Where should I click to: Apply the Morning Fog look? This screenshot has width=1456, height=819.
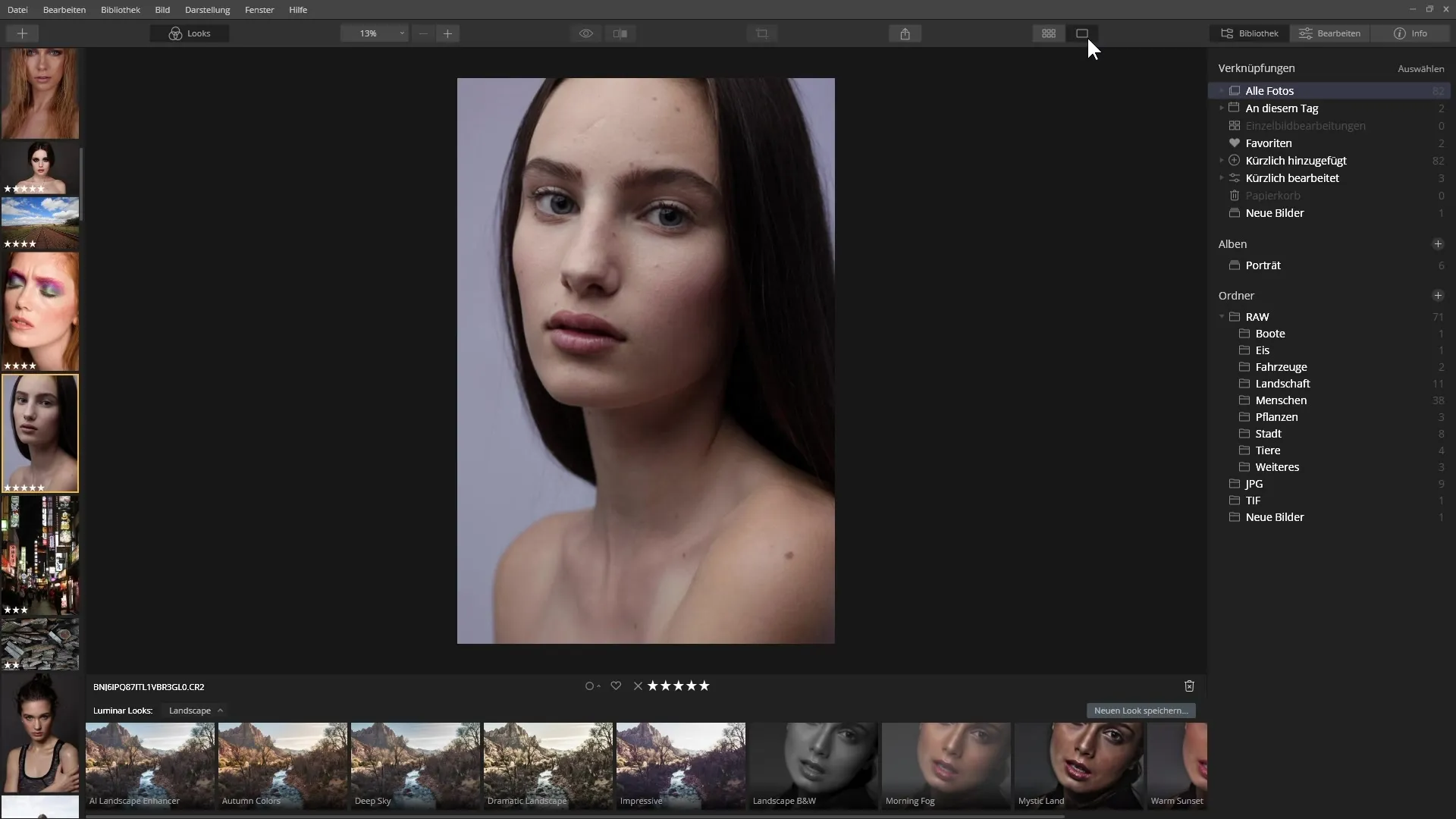point(946,766)
